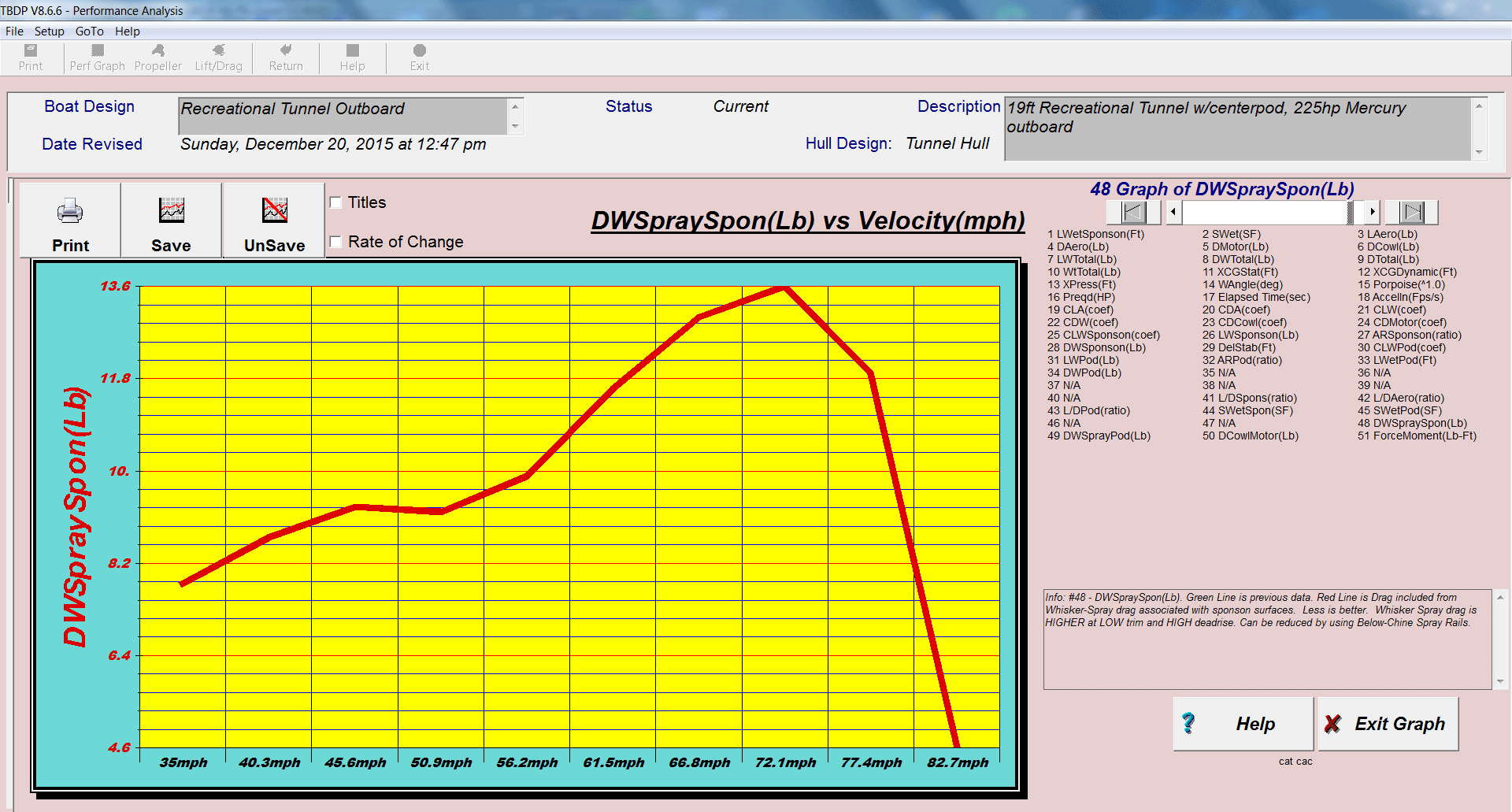Image resolution: width=1512 pixels, height=812 pixels.
Task: Click the Info #48 text box
Action: (1268, 639)
